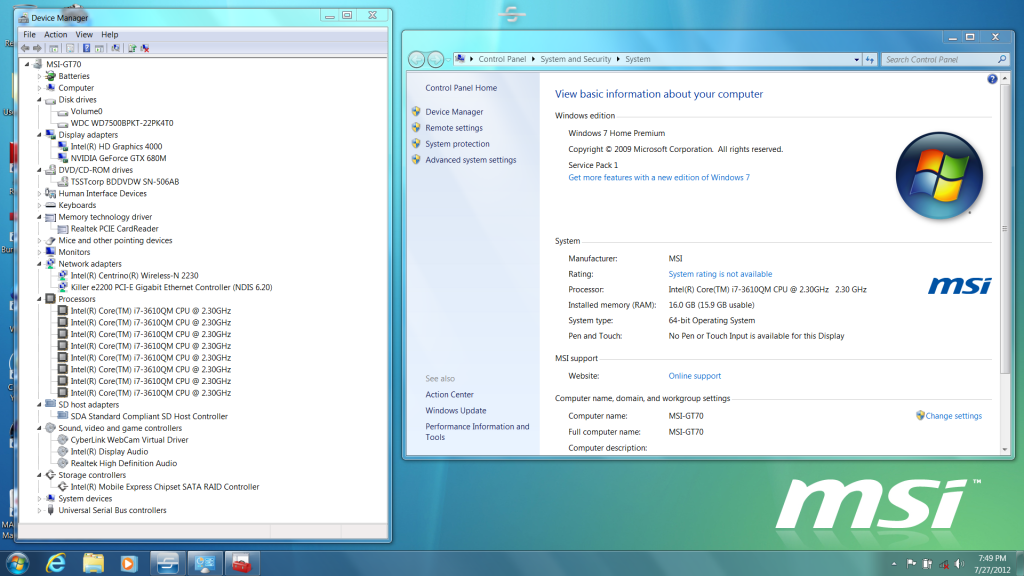This screenshot has width=1024, height=576.
Task: Click the Realtek PCIE CardReader device icon
Action: tap(63, 229)
